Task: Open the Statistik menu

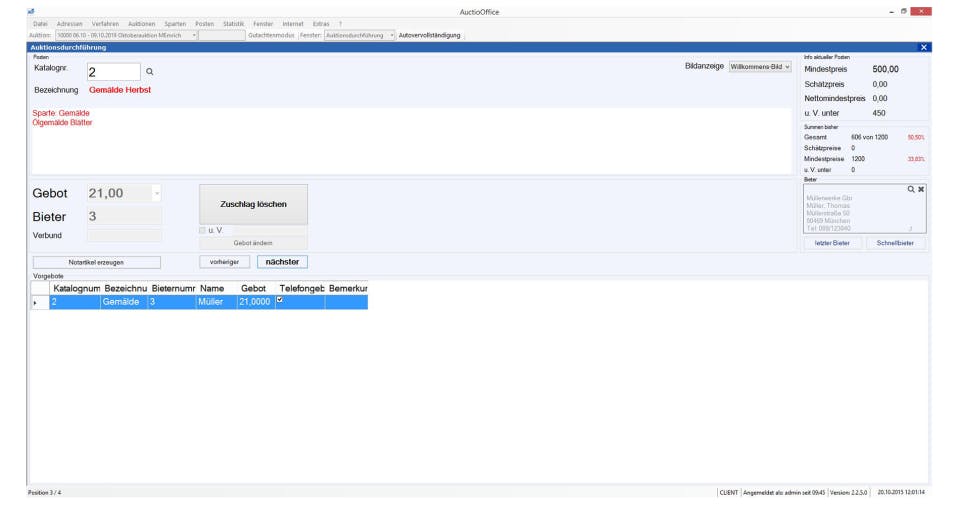Action: tap(233, 24)
